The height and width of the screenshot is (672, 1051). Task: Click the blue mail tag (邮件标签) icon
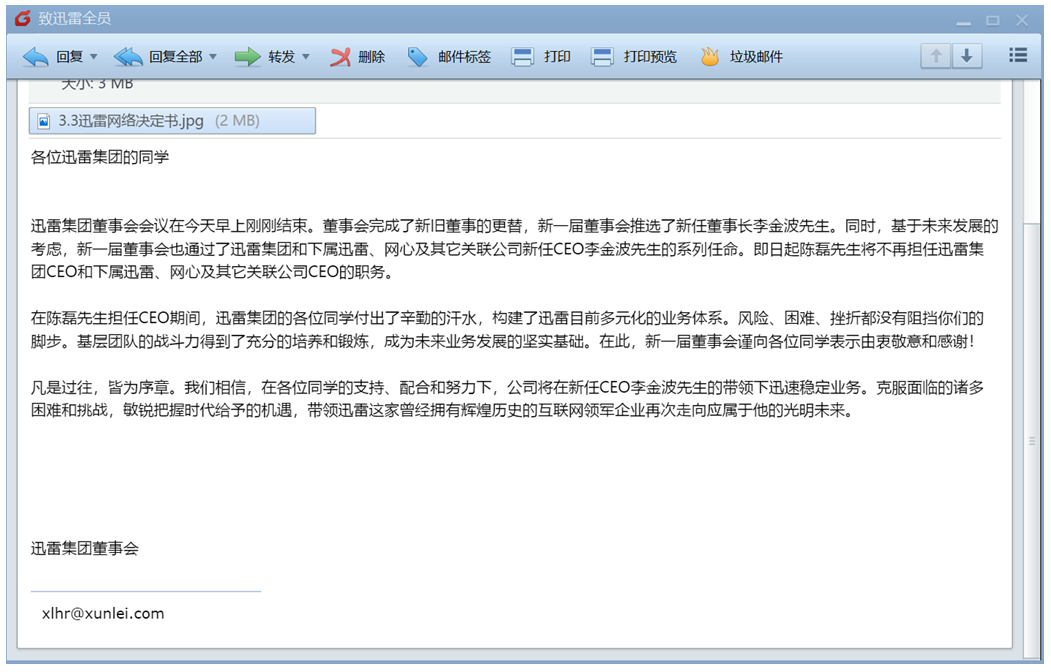point(417,57)
